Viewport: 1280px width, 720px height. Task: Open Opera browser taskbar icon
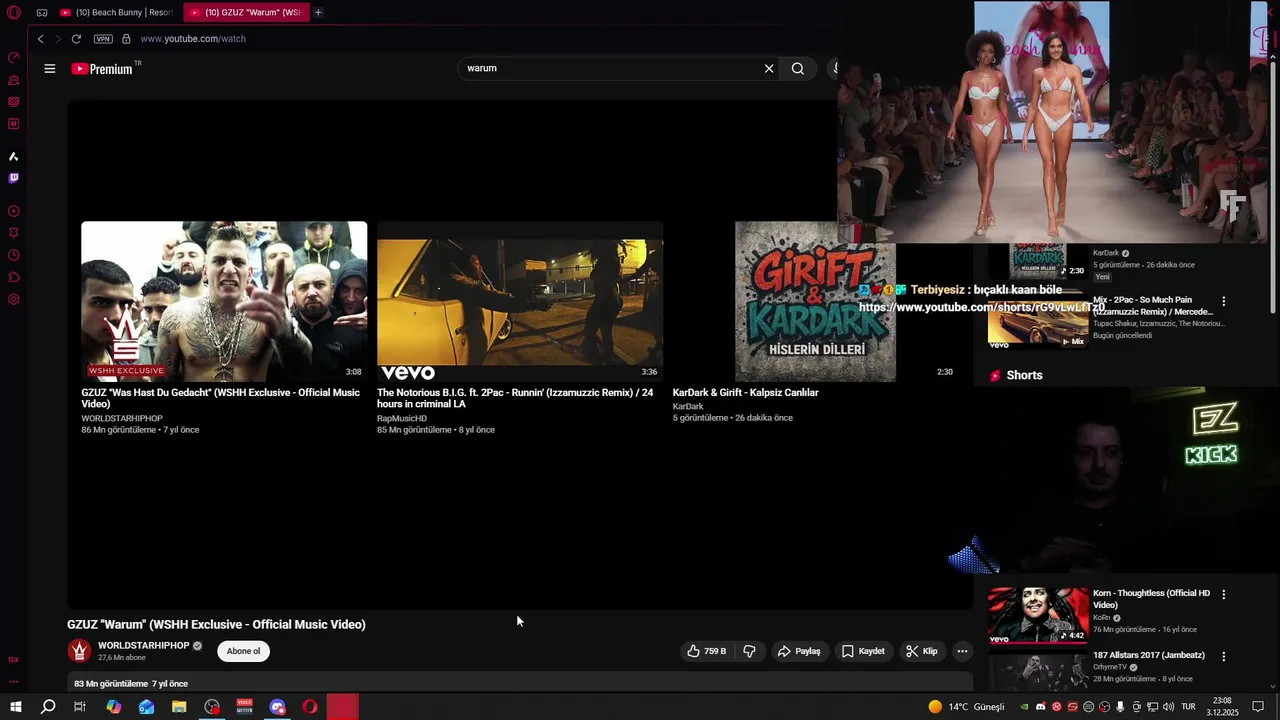click(310, 707)
